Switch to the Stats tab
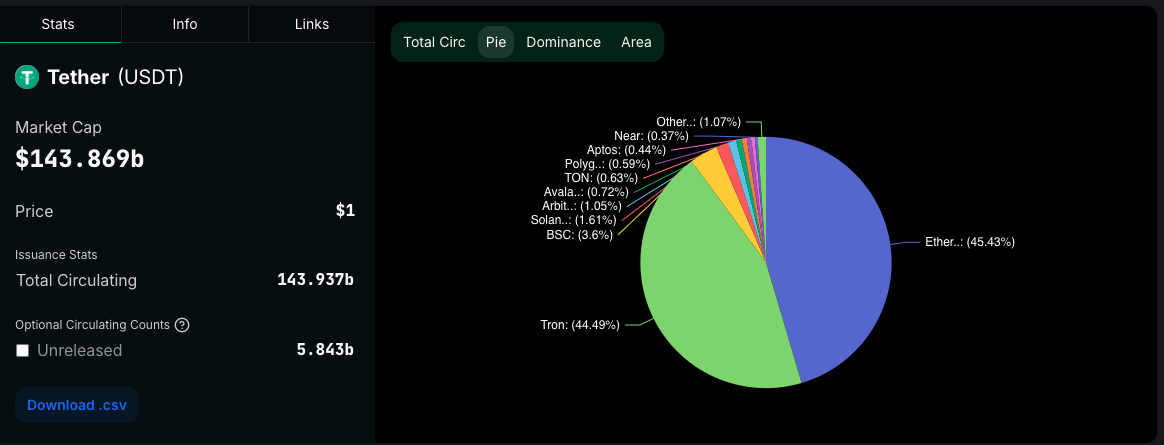 point(58,24)
